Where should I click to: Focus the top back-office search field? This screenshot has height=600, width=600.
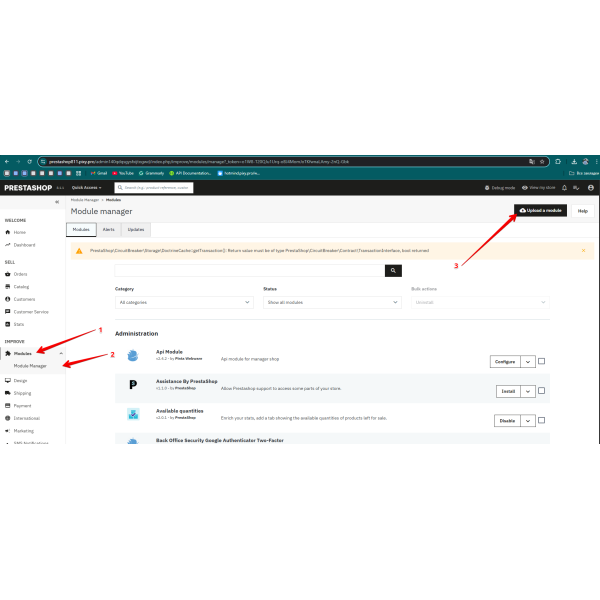point(154,188)
